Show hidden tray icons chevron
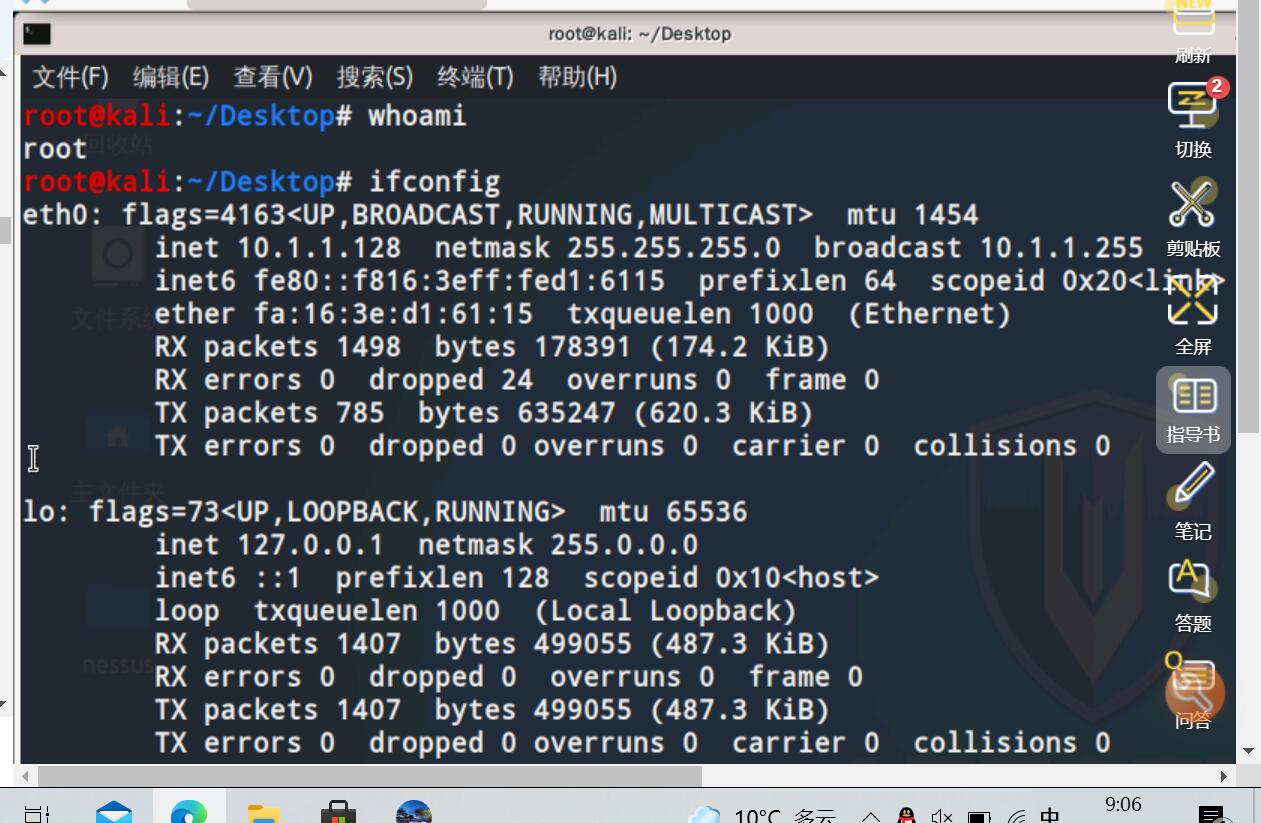This screenshot has width=1261, height=823. tap(871, 817)
